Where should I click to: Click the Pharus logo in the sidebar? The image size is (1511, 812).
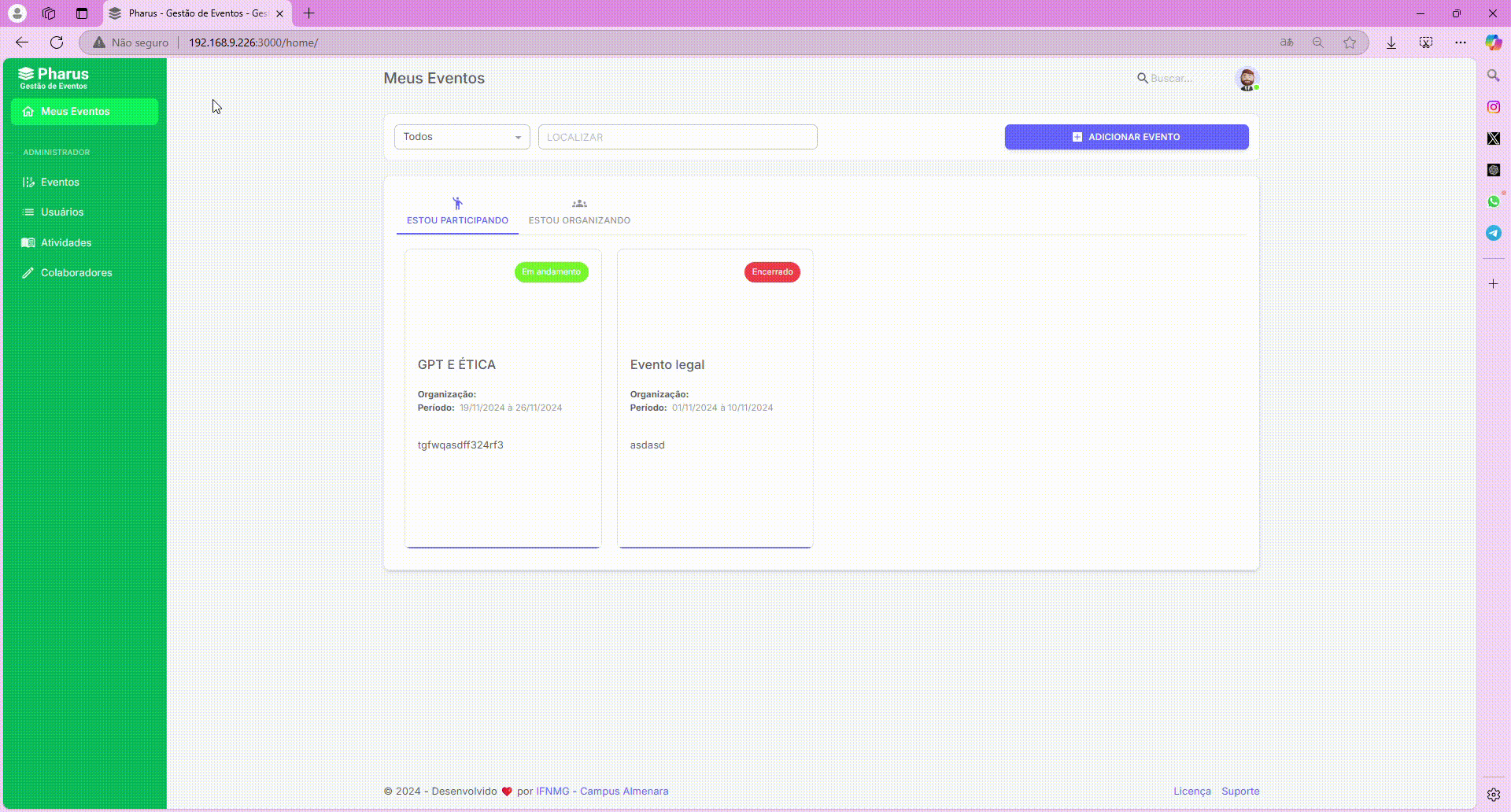[54, 78]
